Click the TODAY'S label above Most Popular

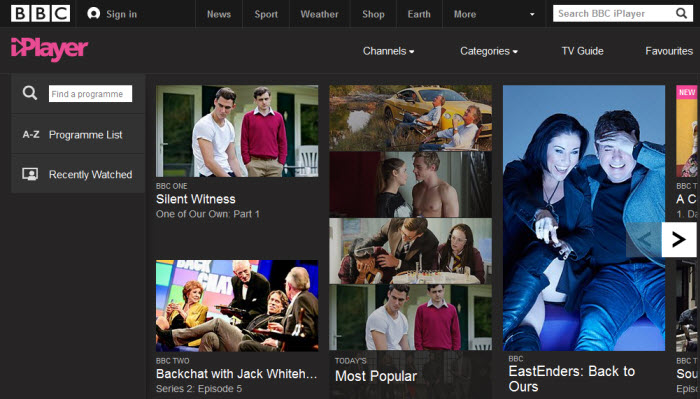350,361
